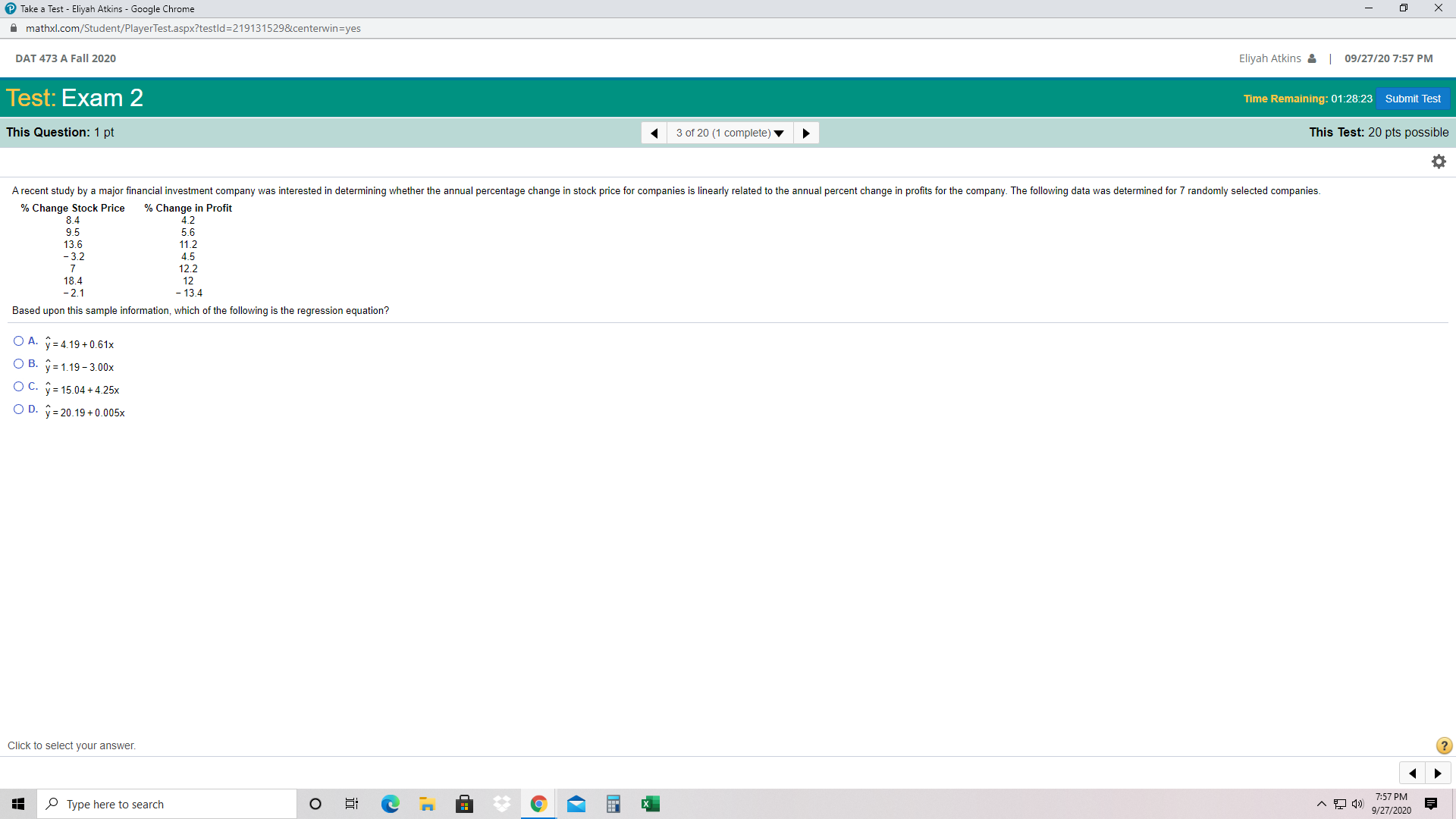Select answer B: y = 1.19 − 3.00x

19,364
